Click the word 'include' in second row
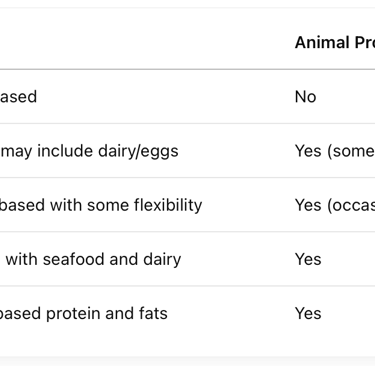The image size is (375, 366). 65,151
